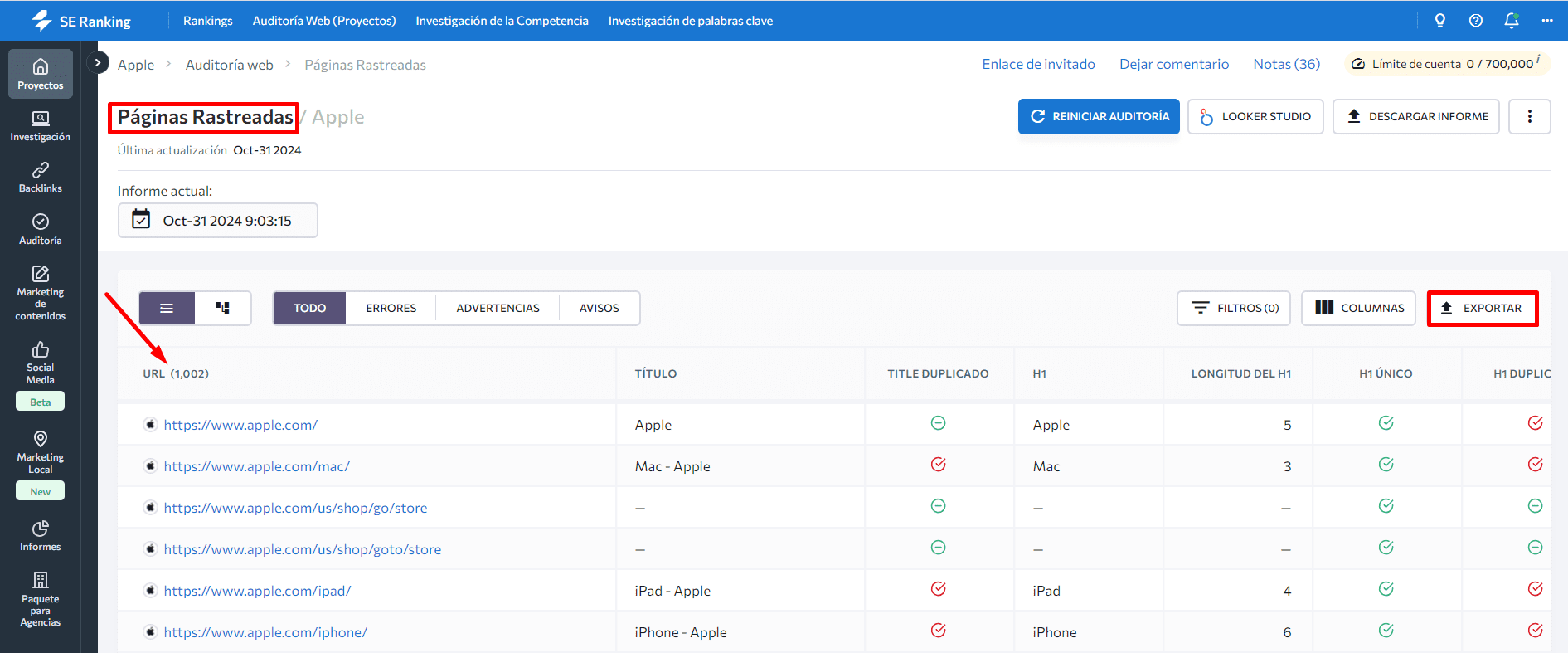Open Marketing de contenidos in sidebar
The width and height of the screenshot is (1568, 653).
pos(41,293)
